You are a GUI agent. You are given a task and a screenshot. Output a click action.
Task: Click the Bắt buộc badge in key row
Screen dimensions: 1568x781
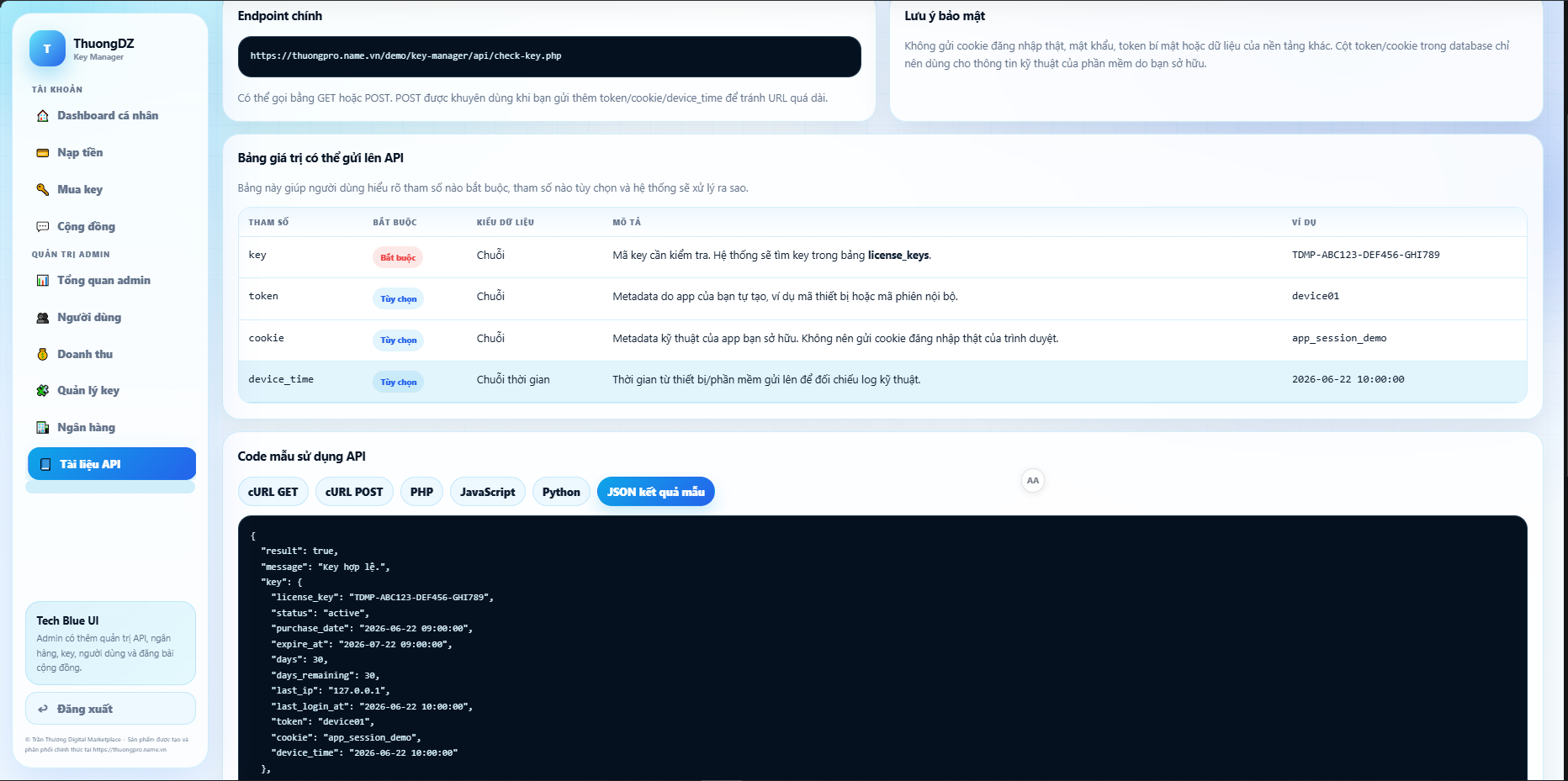(398, 257)
